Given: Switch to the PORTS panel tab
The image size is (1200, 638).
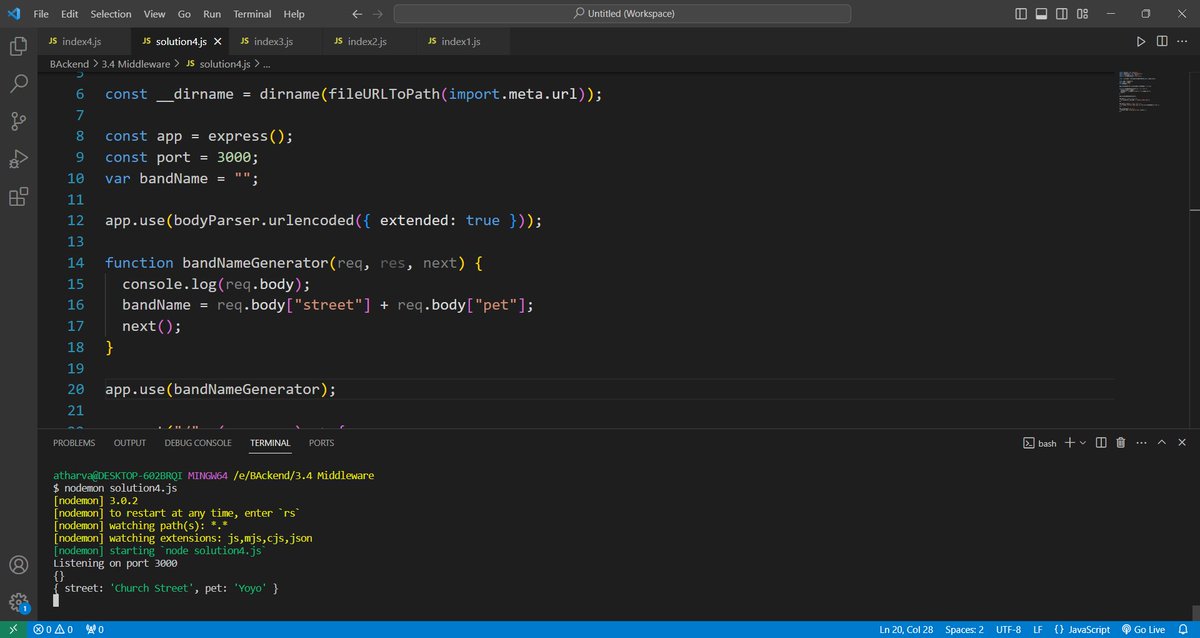Looking at the screenshot, I should coord(321,442).
